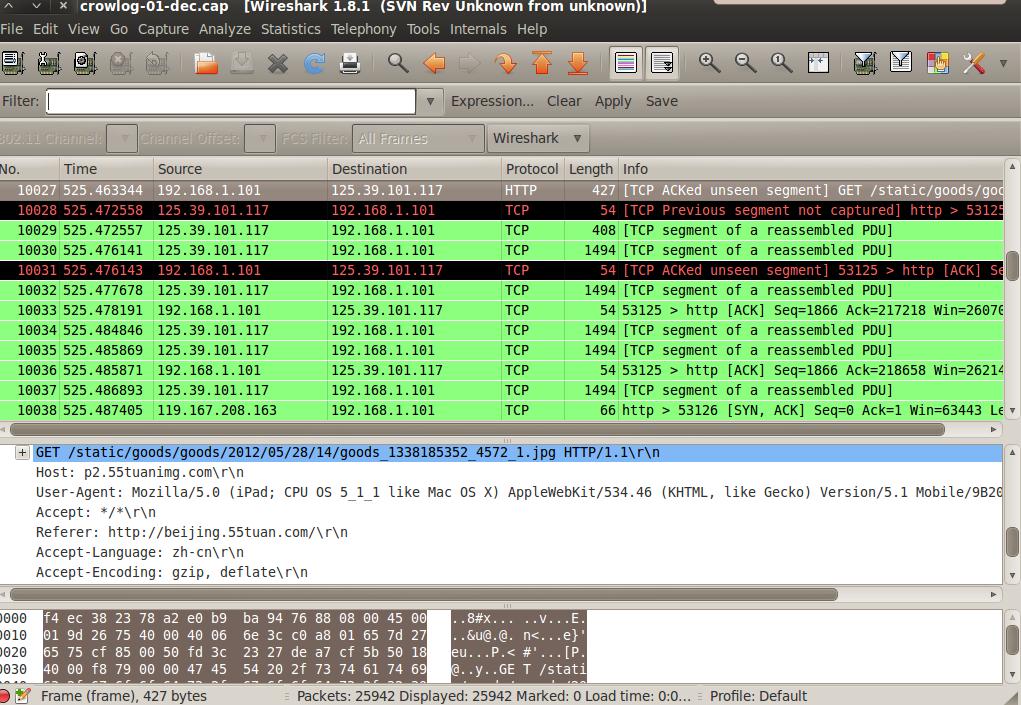
Task: Apply the display filter
Action: point(613,102)
